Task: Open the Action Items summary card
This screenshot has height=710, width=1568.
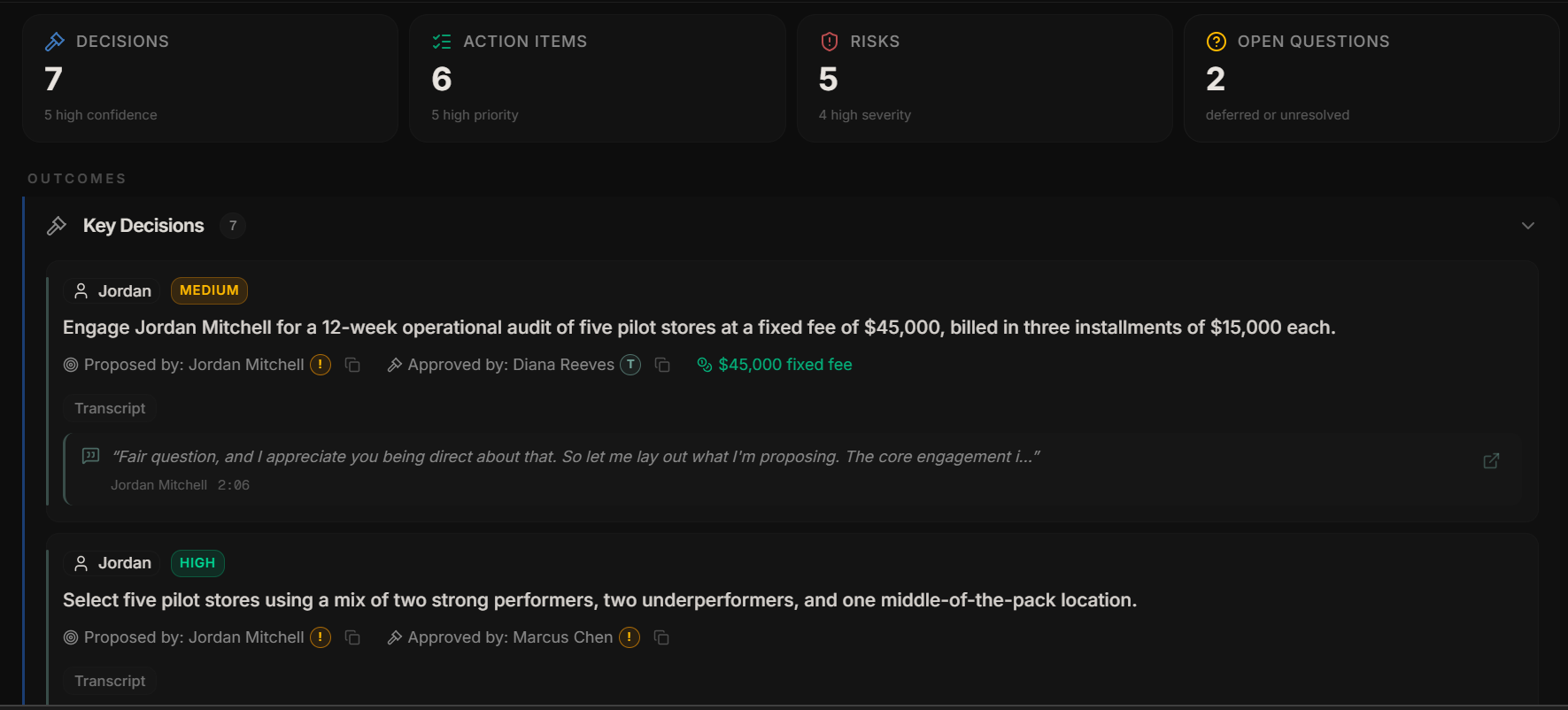Action: tap(598, 78)
